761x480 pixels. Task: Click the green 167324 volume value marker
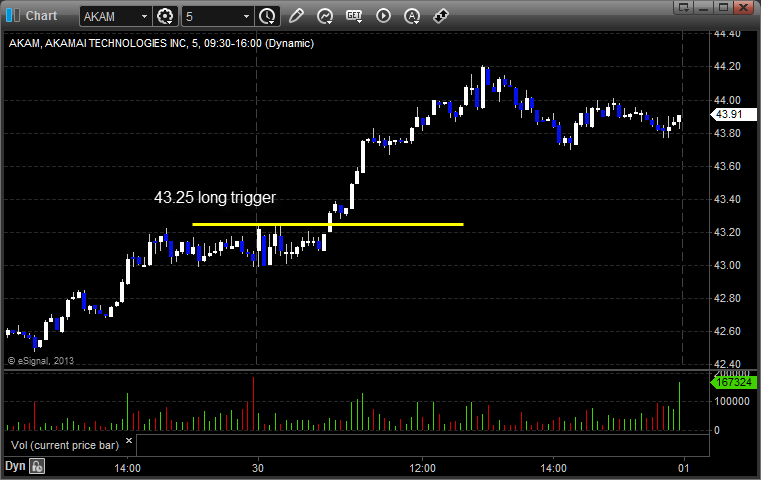(x=733, y=382)
